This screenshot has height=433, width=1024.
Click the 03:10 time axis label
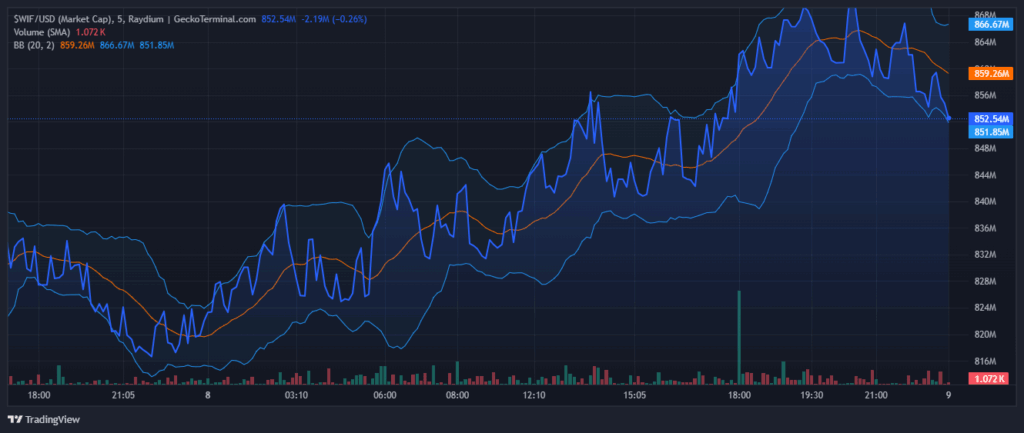(295, 395)
